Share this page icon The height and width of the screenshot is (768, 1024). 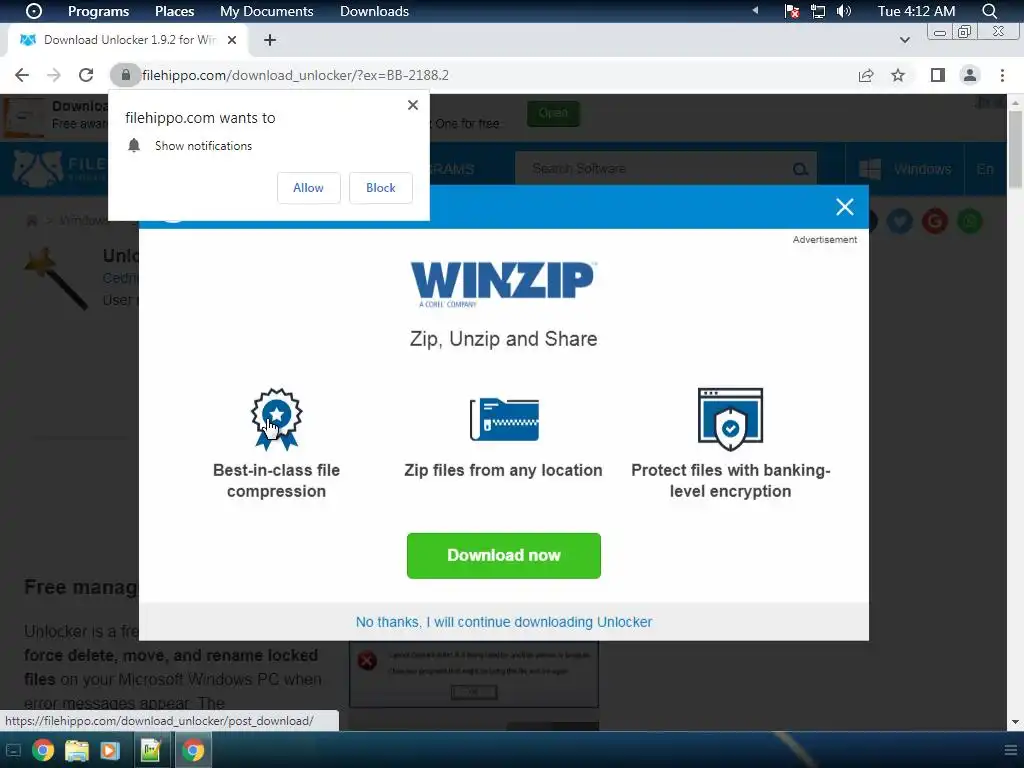(866, 75)
